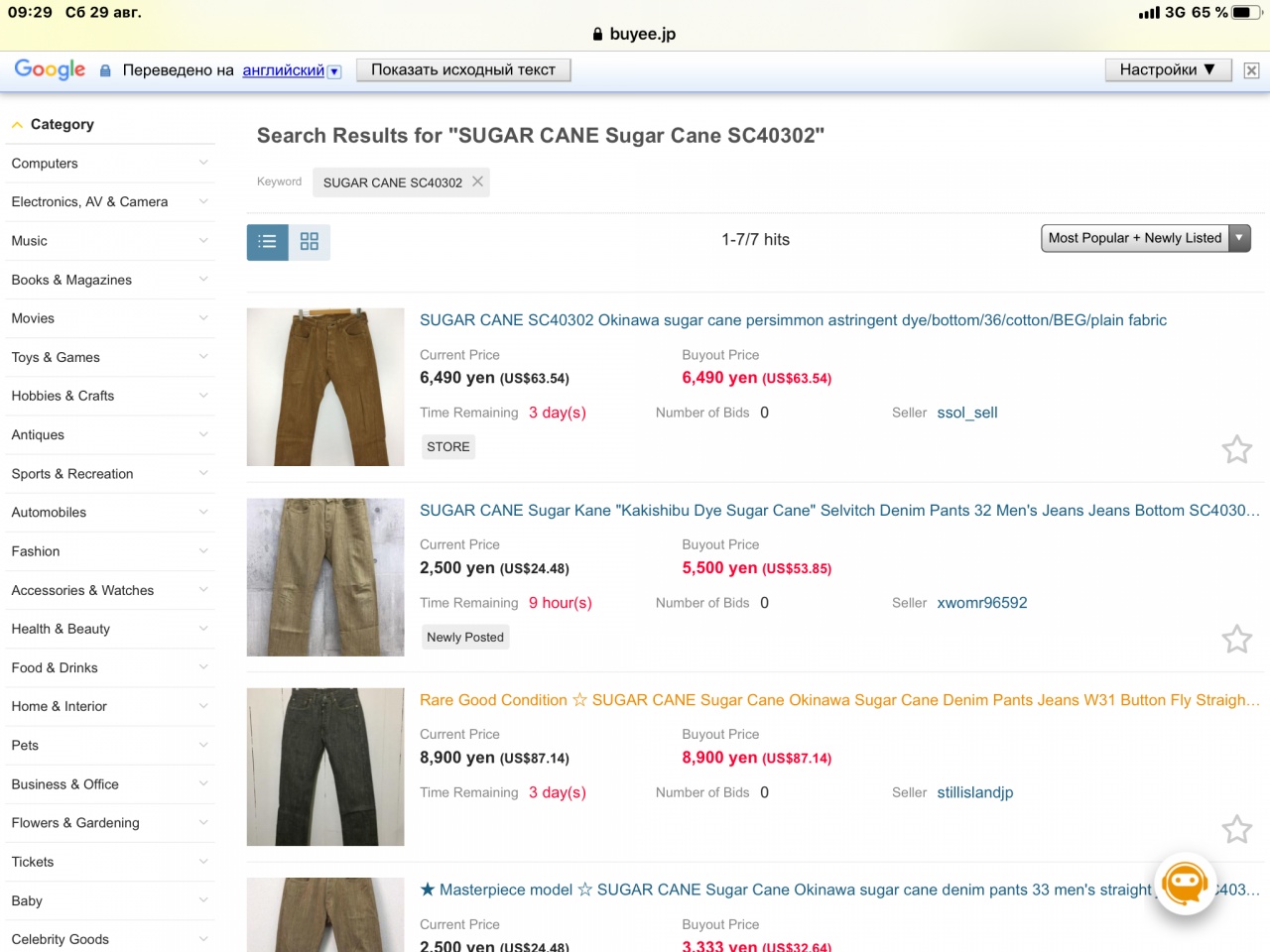The image size is (1270, 952).
Task: Open the Flowers & Gardening category
Action: (110, 823)
